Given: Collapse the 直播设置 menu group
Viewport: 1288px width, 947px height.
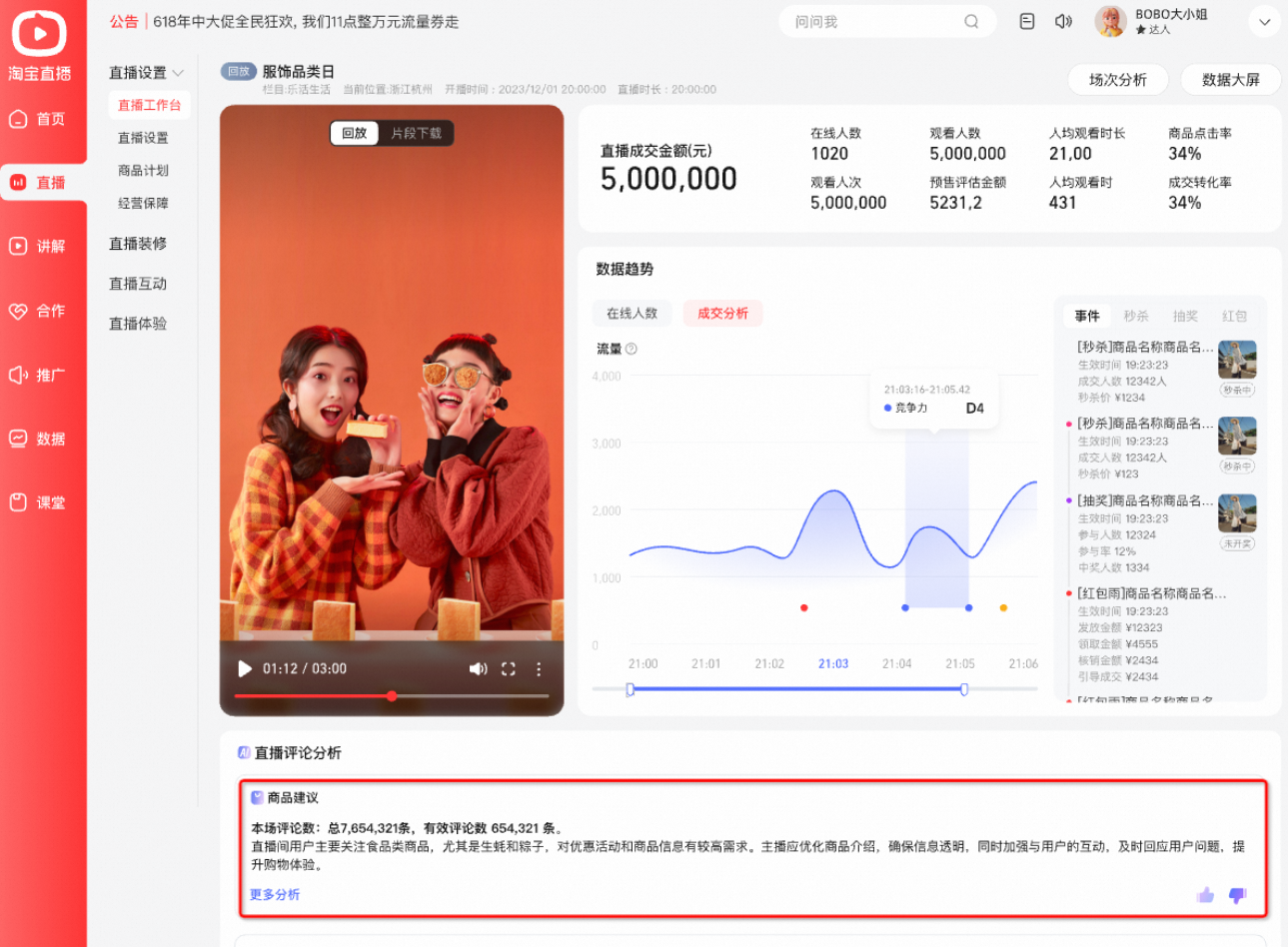Looking at the screenshot, I should [147, 72].
